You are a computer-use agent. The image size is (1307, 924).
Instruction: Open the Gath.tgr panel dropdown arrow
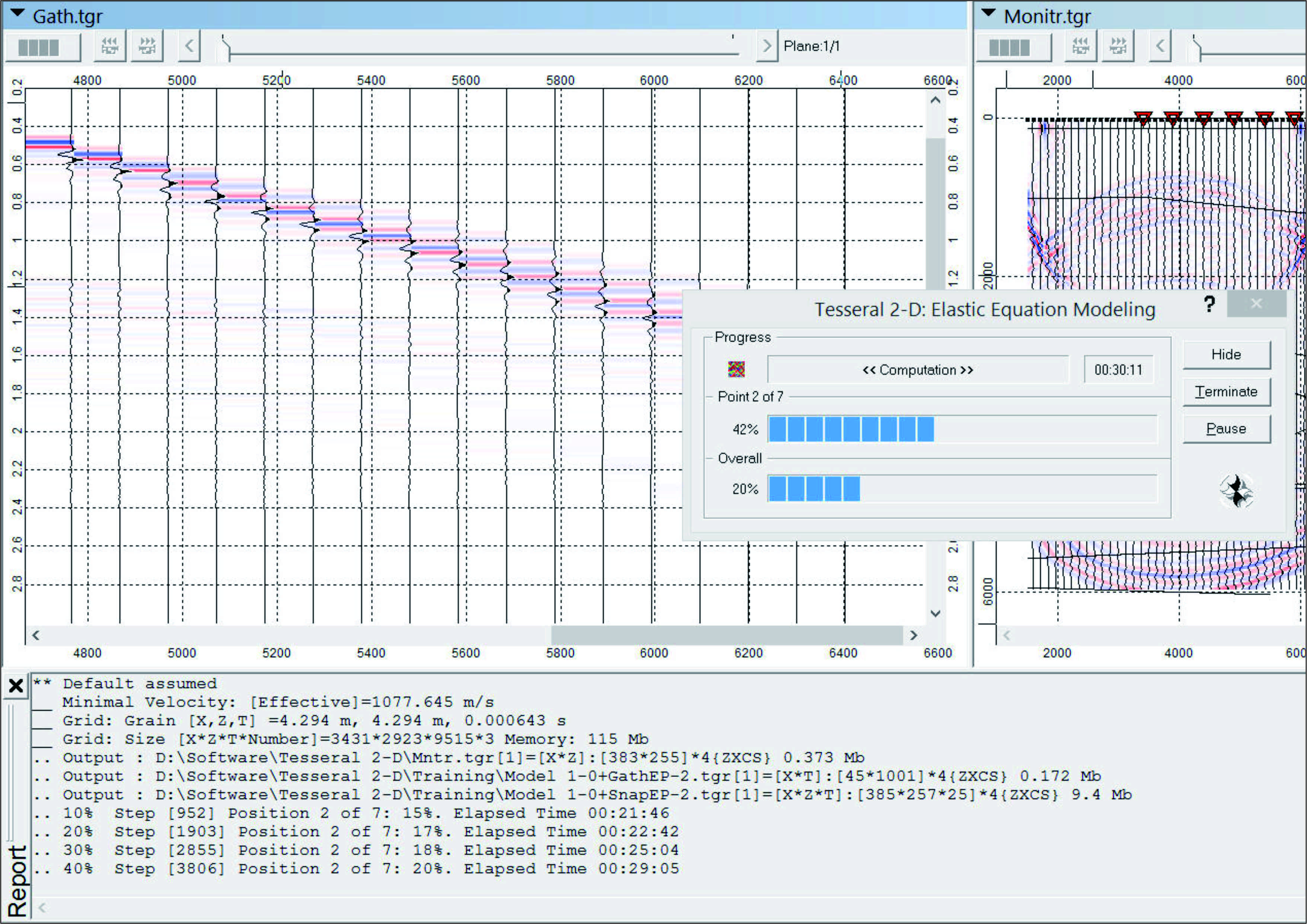click(17, 14)
